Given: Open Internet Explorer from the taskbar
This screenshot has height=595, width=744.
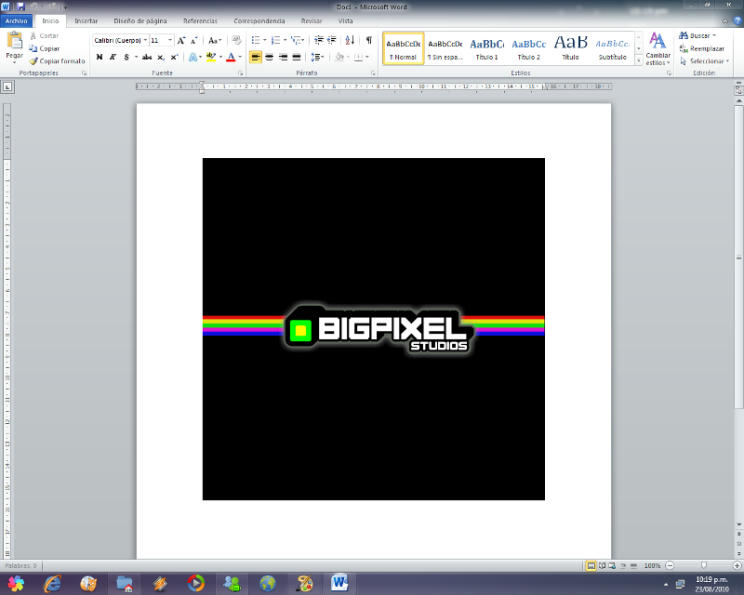Looking at the screenshot, I should click(x=52, y=583).
